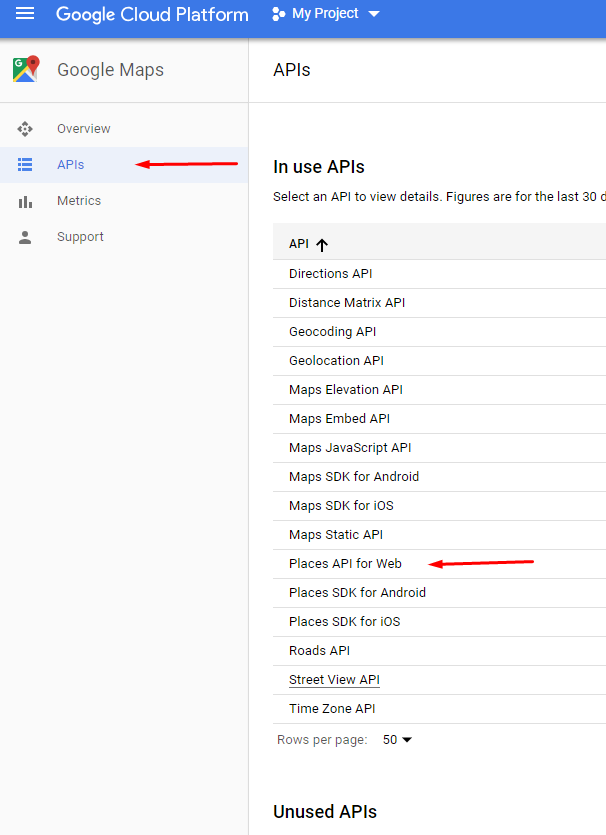
Task: Open Distance Matrix API details
Action: tap(347, 302)
